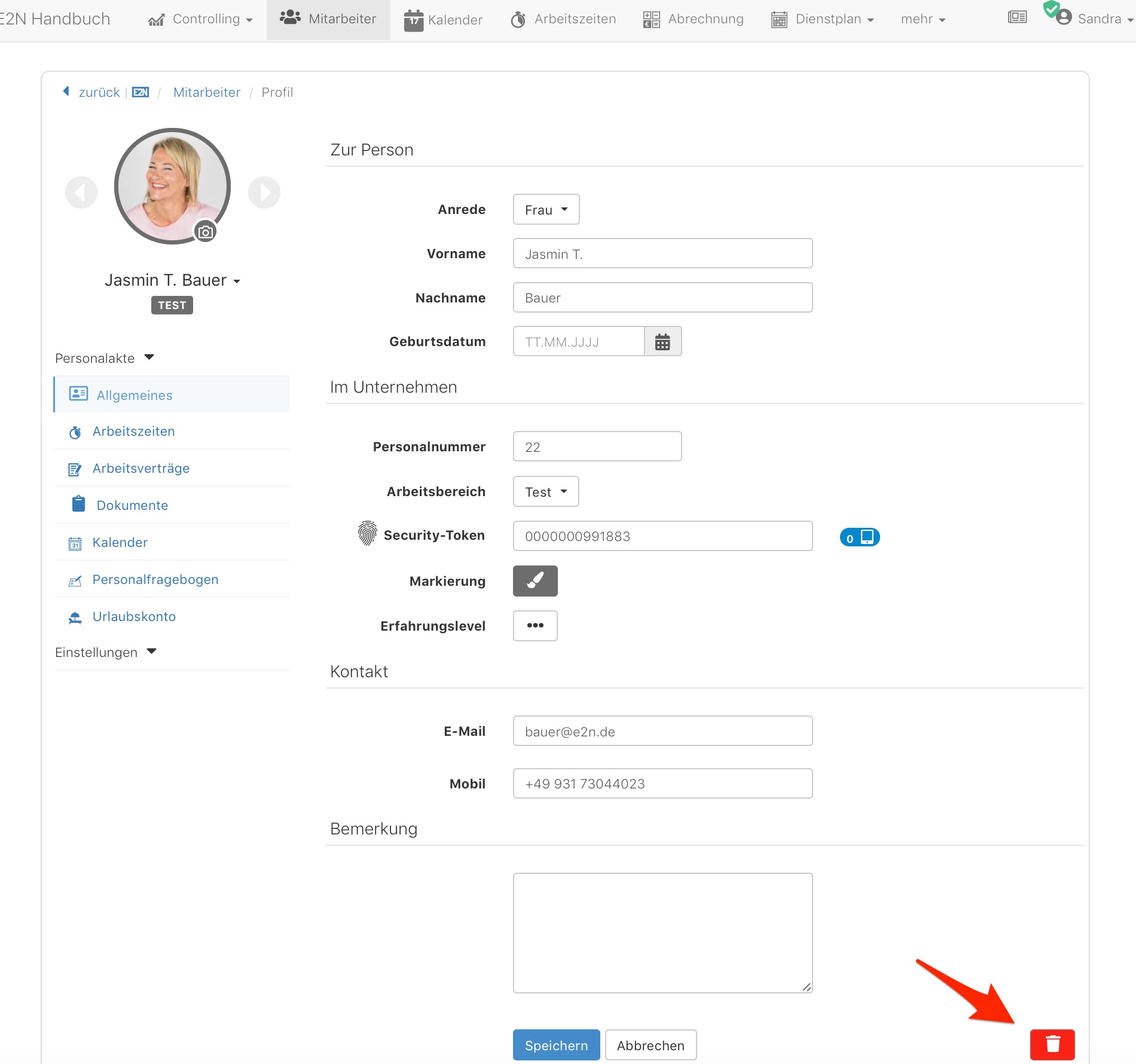Image resolution: width=1136 pixels, height=1064 pixels.
Task: Click the zurück link
Action: [99, 92]
